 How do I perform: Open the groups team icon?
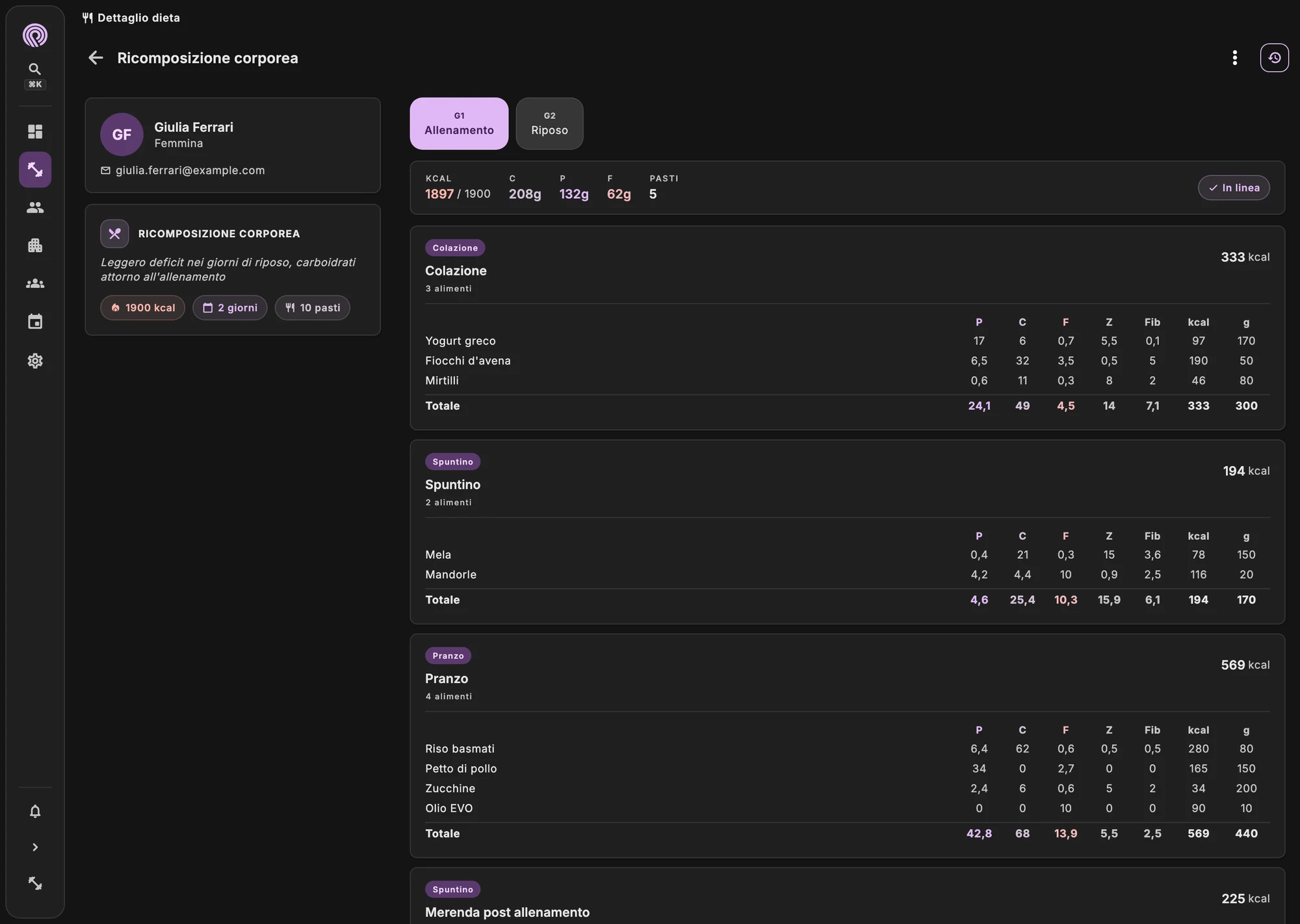[35, 284]
